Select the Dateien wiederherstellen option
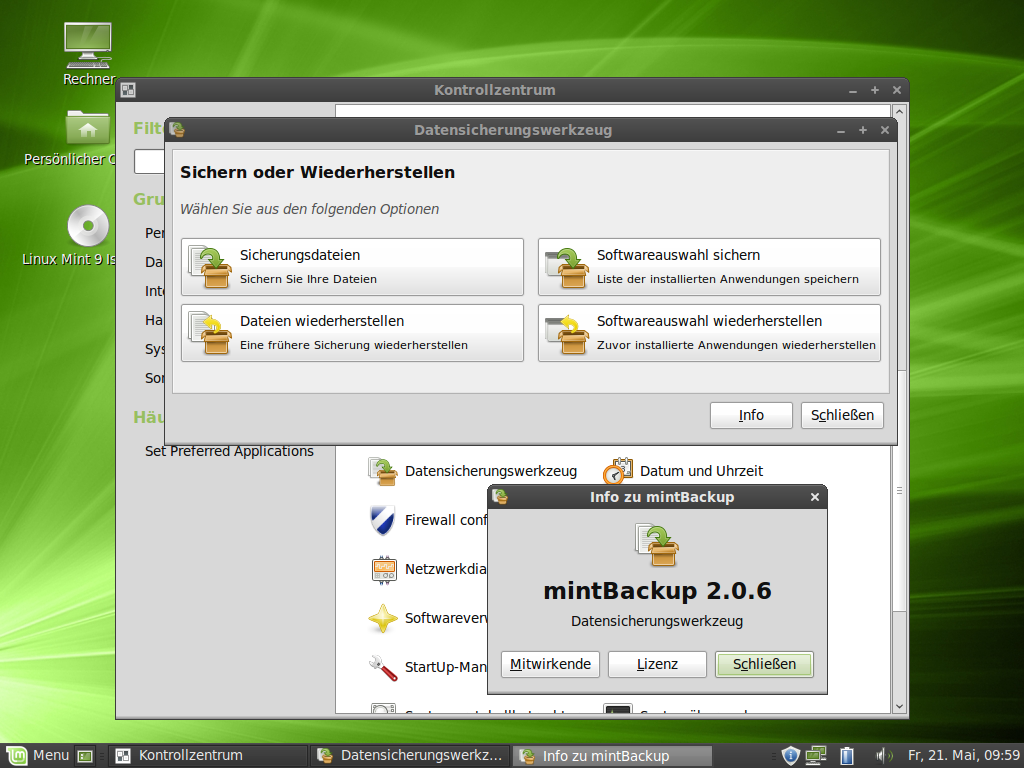The width and height of the screenshot is (1024, 768). (x=351, y=332)
